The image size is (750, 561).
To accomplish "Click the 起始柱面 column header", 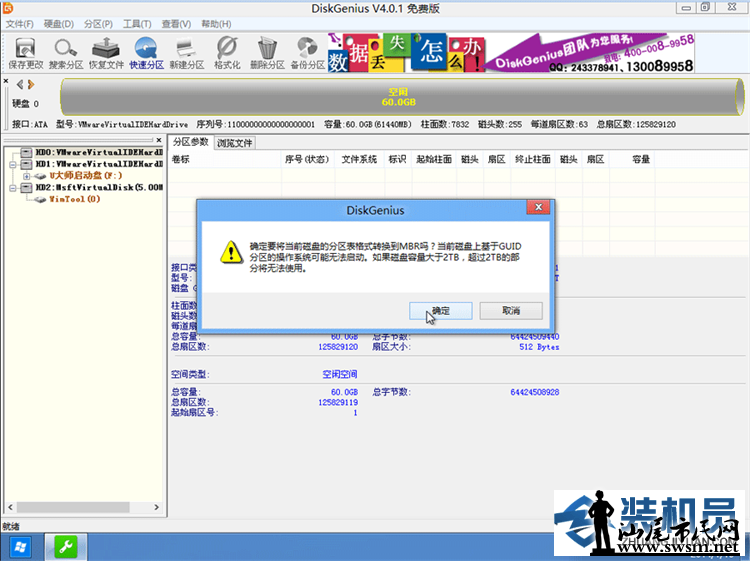I will coord(434,159).
